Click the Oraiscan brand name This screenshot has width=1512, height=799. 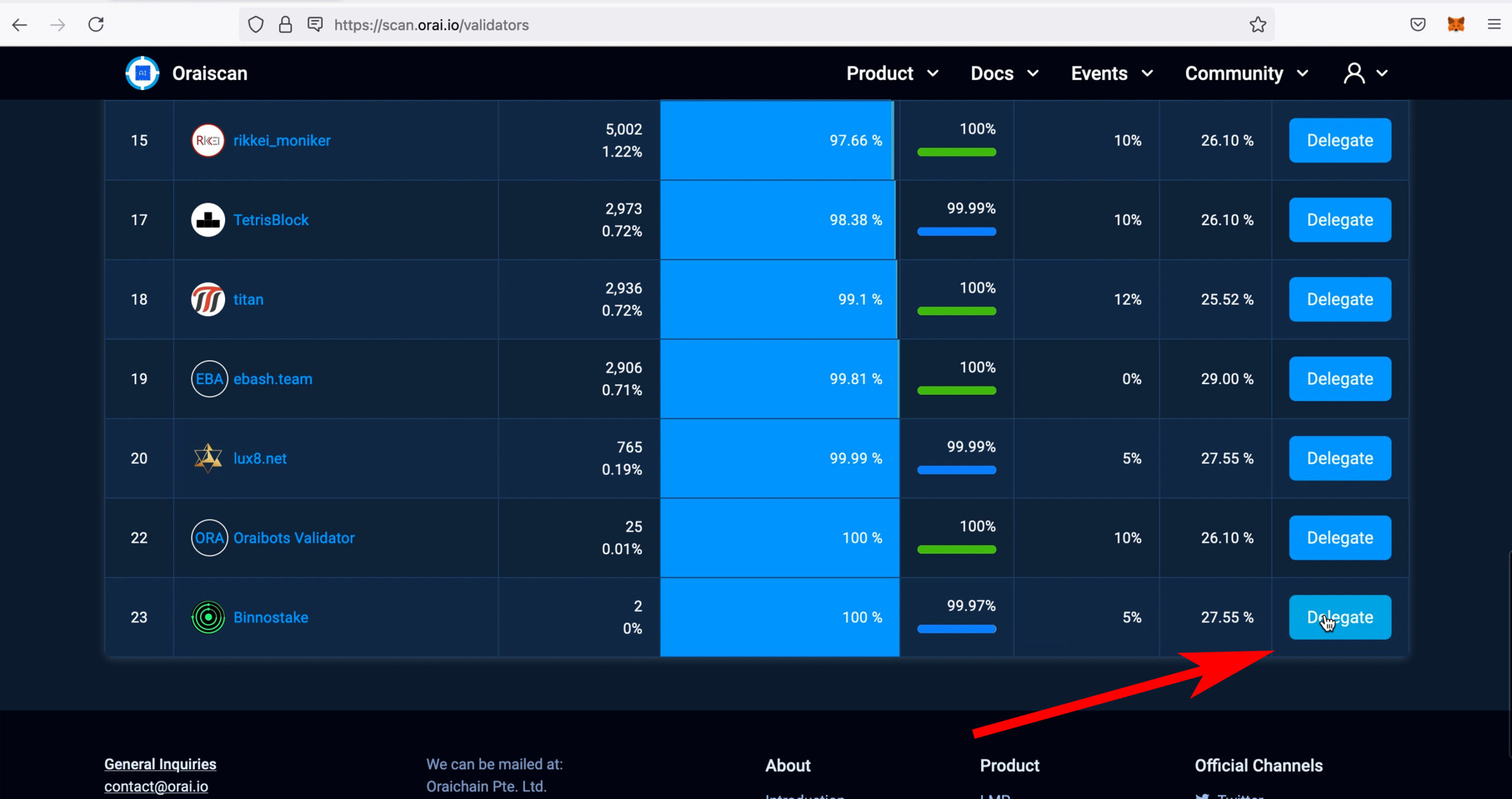210,73
